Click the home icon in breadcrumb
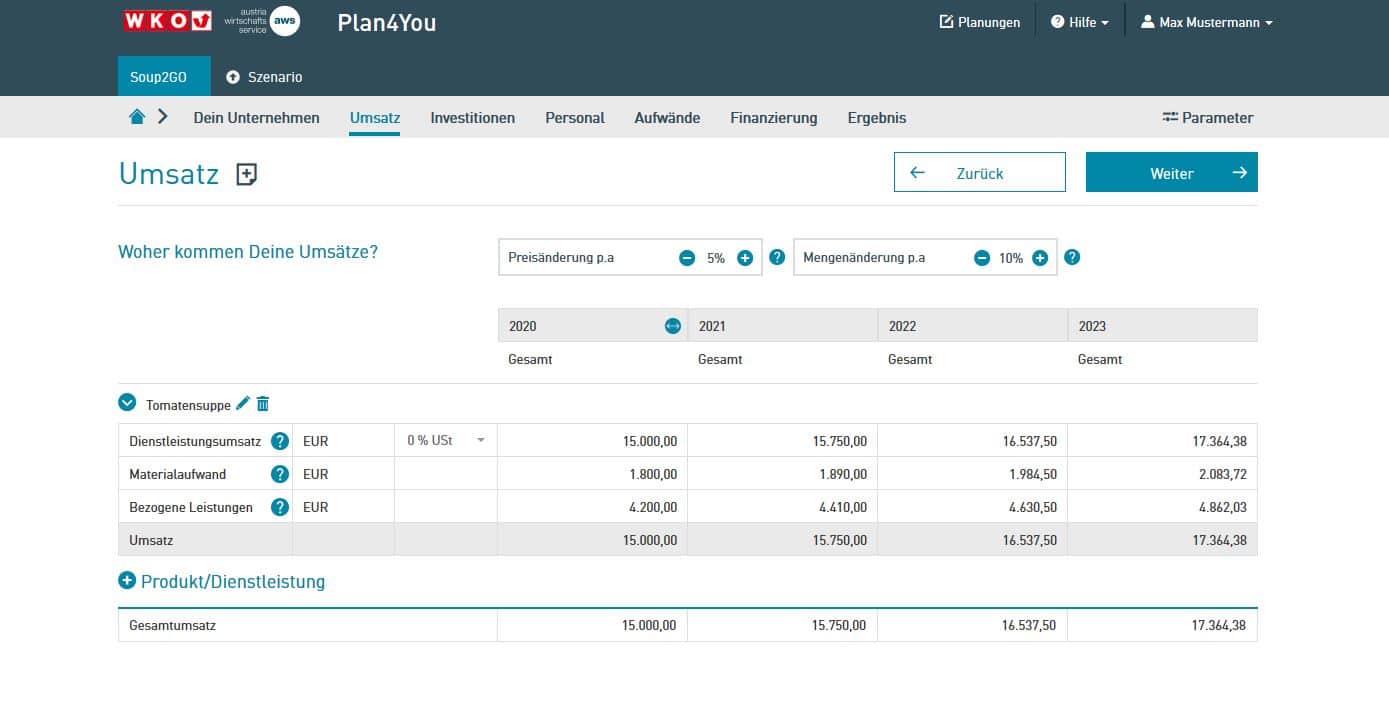The width and height of the screenshot is (1389, 702). pyautogui.click(x=137, y=117)
